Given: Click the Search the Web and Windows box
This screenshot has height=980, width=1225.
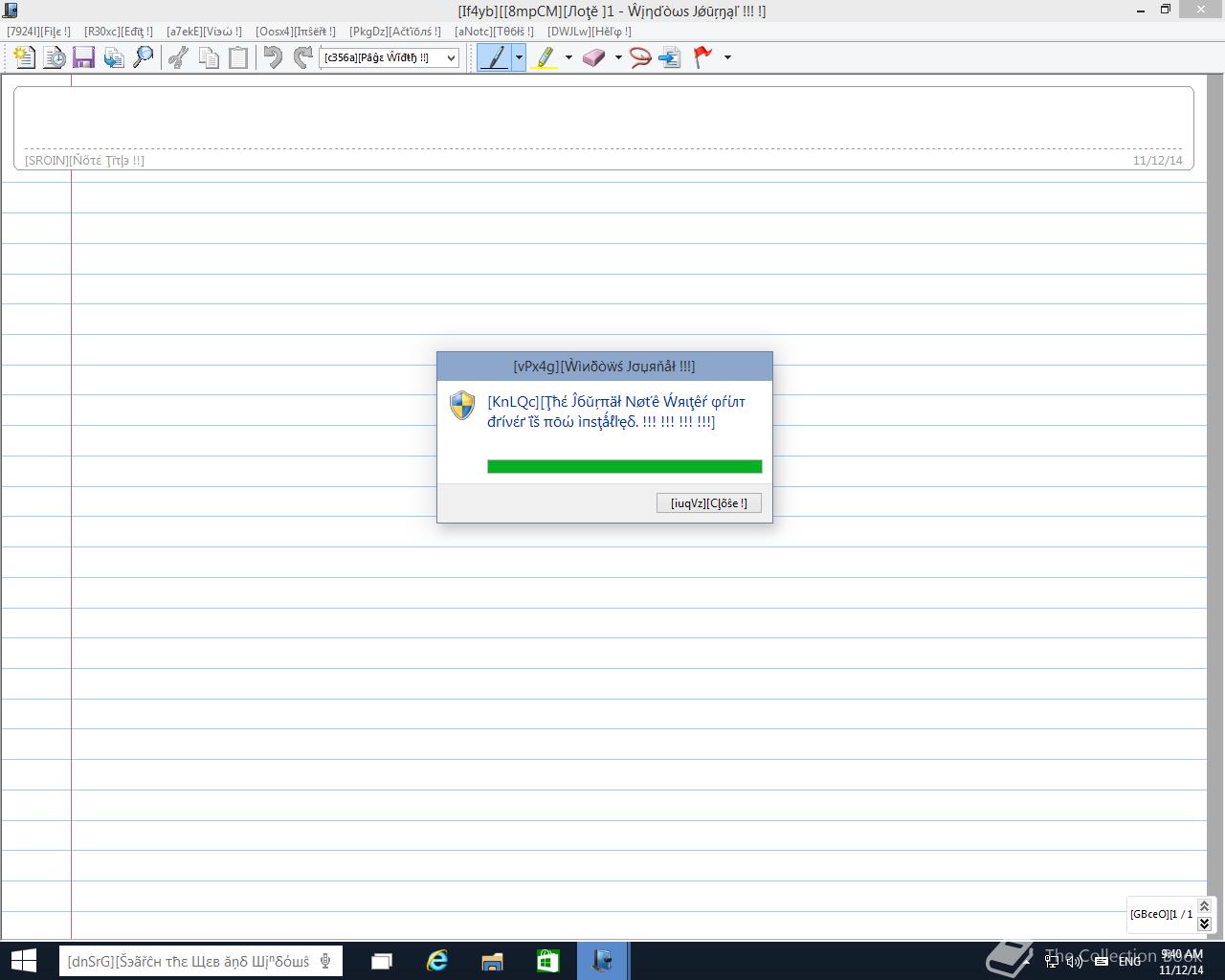Looking at the screenshot, I should pos(201,962).
